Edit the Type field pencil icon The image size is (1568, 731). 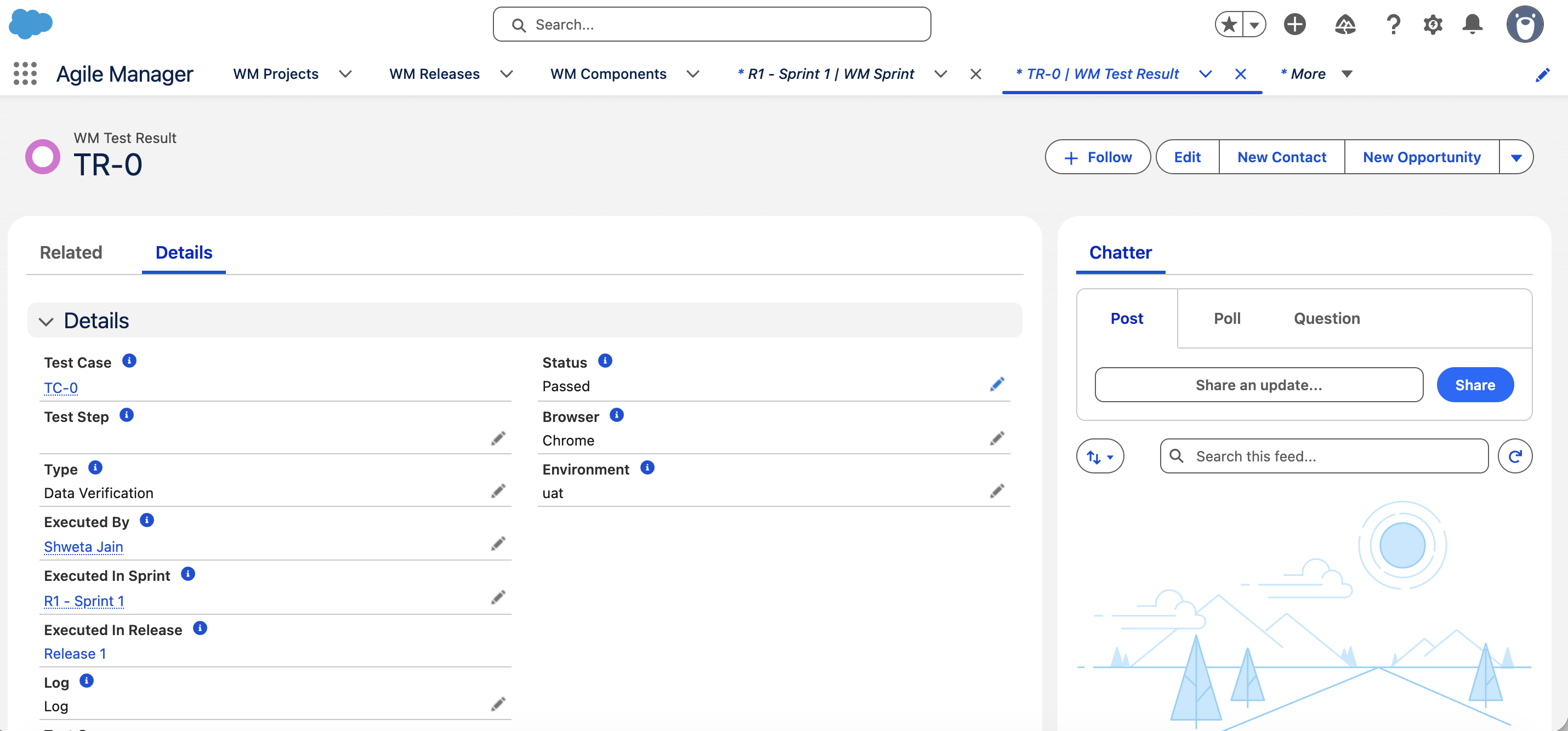coord(498,491)
